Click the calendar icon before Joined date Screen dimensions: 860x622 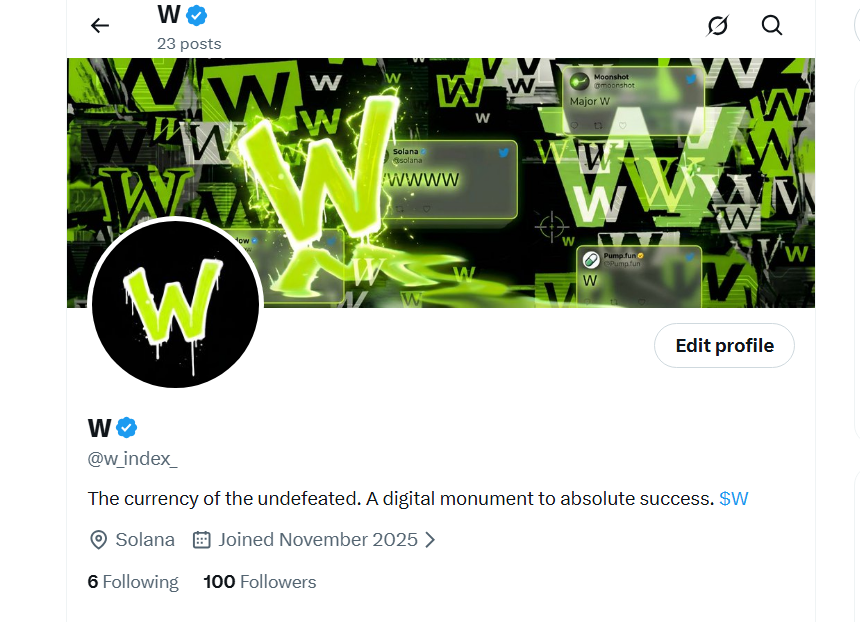[x=201, y=540]
